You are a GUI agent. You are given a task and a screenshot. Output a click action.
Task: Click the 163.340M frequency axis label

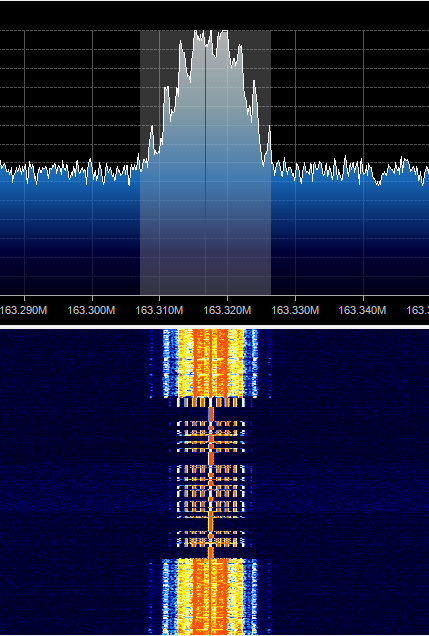coord(362,310)
